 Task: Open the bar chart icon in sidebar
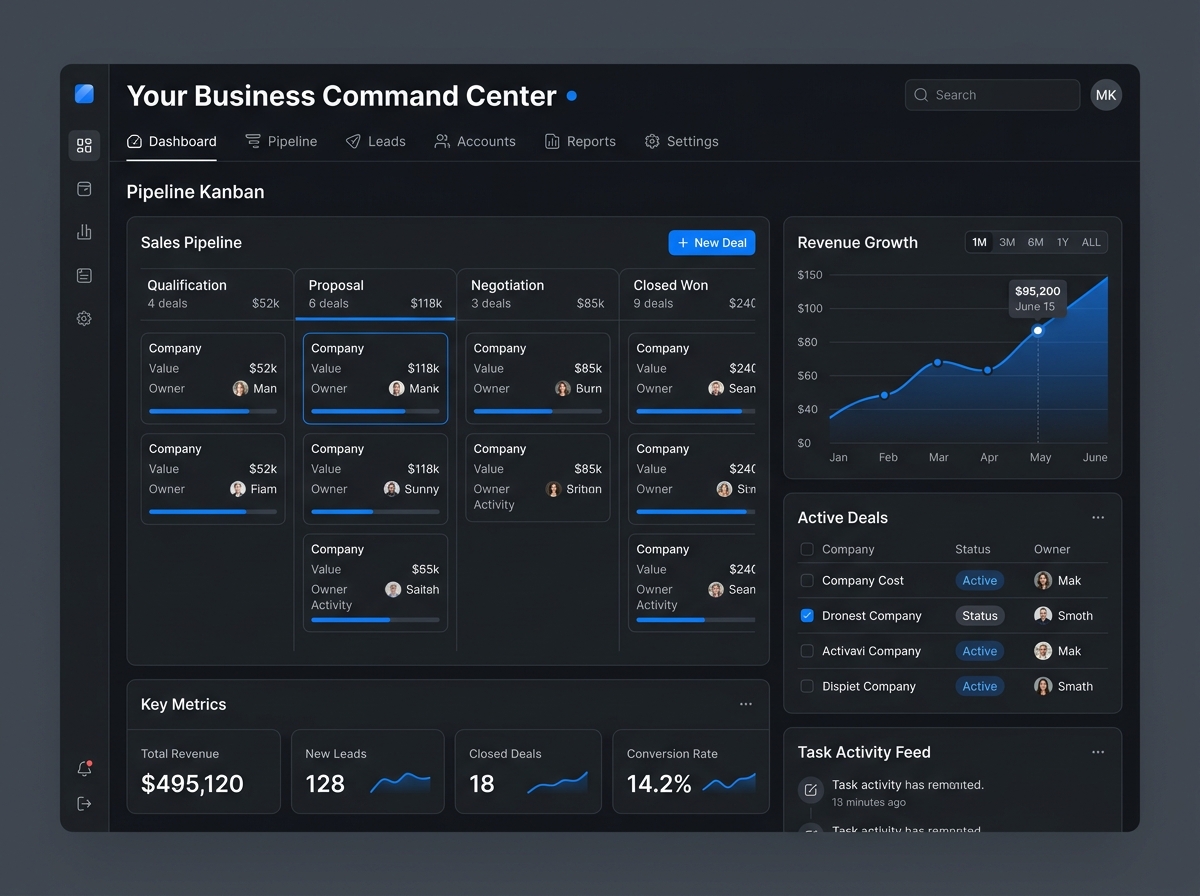point(84,232)
